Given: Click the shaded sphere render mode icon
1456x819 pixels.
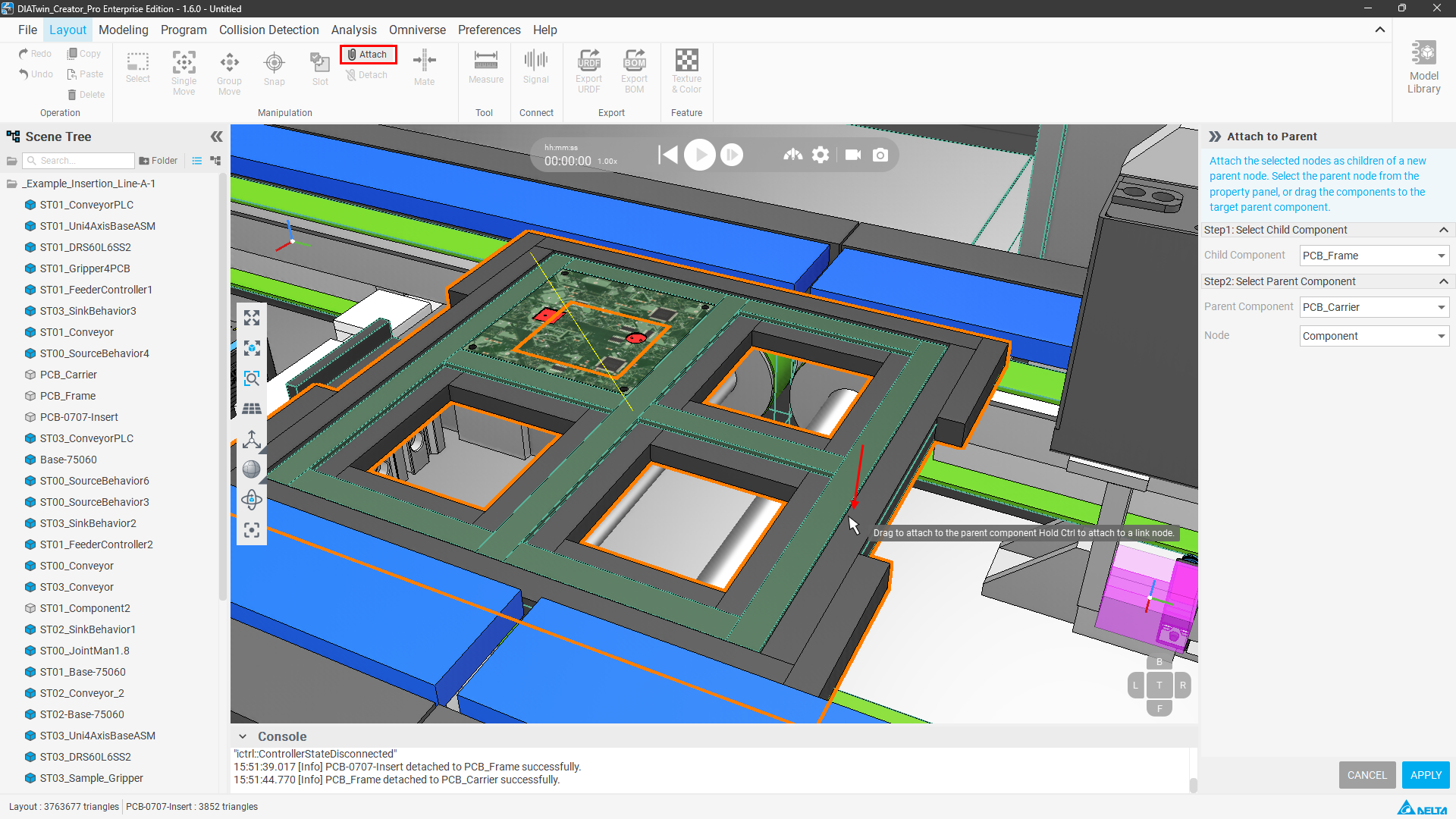Looking at the screenshot, I should click(252, 469).
